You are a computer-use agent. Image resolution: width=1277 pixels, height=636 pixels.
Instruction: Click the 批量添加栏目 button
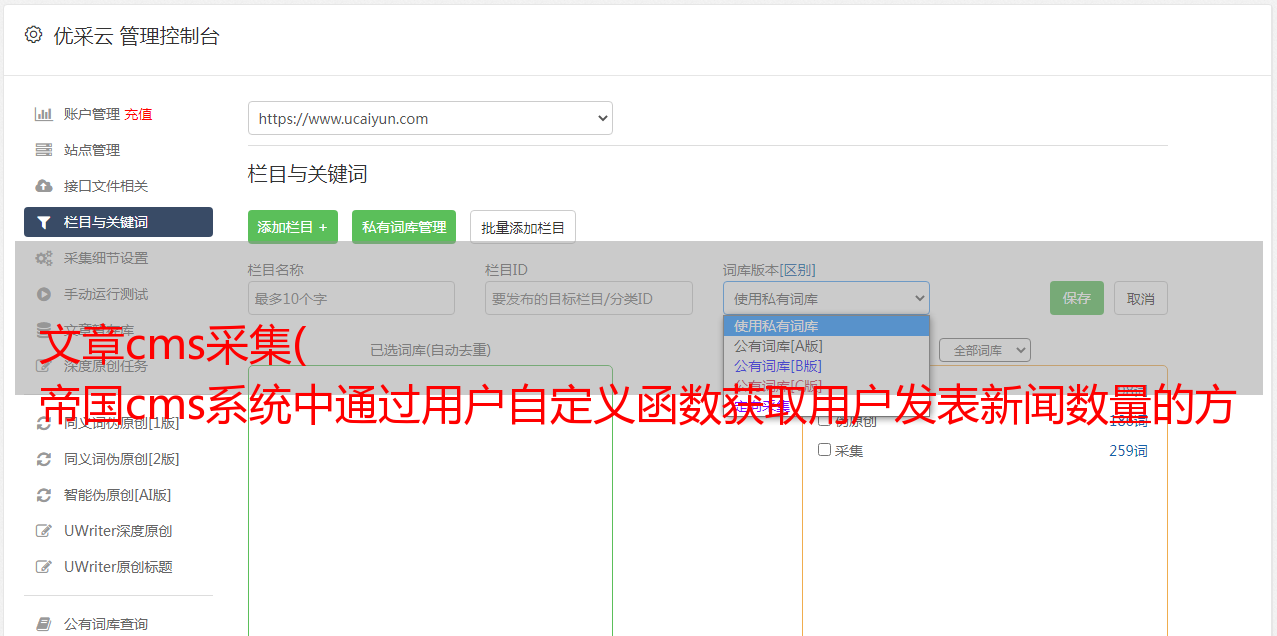pyautogui.click(x=523, y=227)
